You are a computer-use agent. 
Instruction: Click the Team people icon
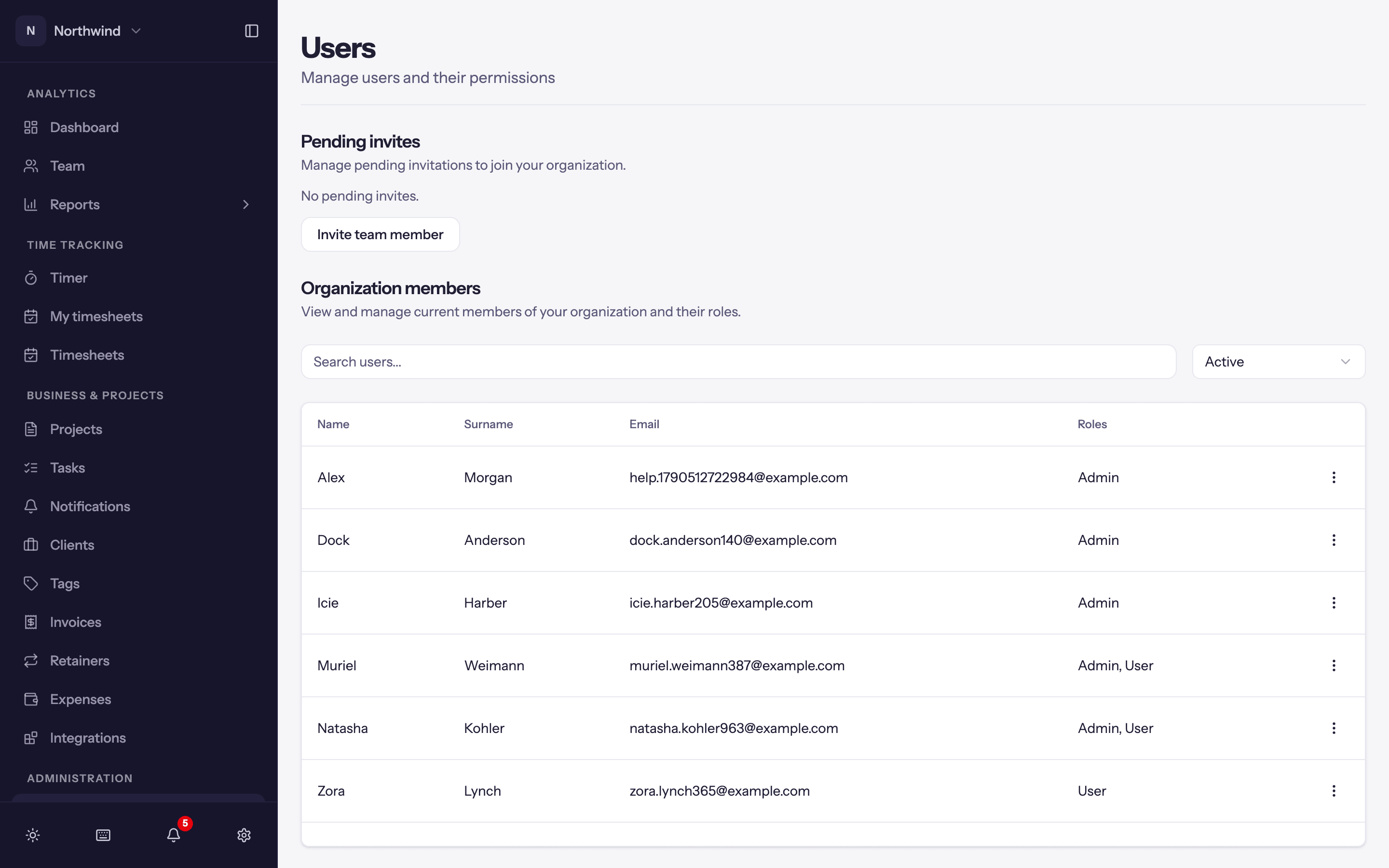pos(31,166)
